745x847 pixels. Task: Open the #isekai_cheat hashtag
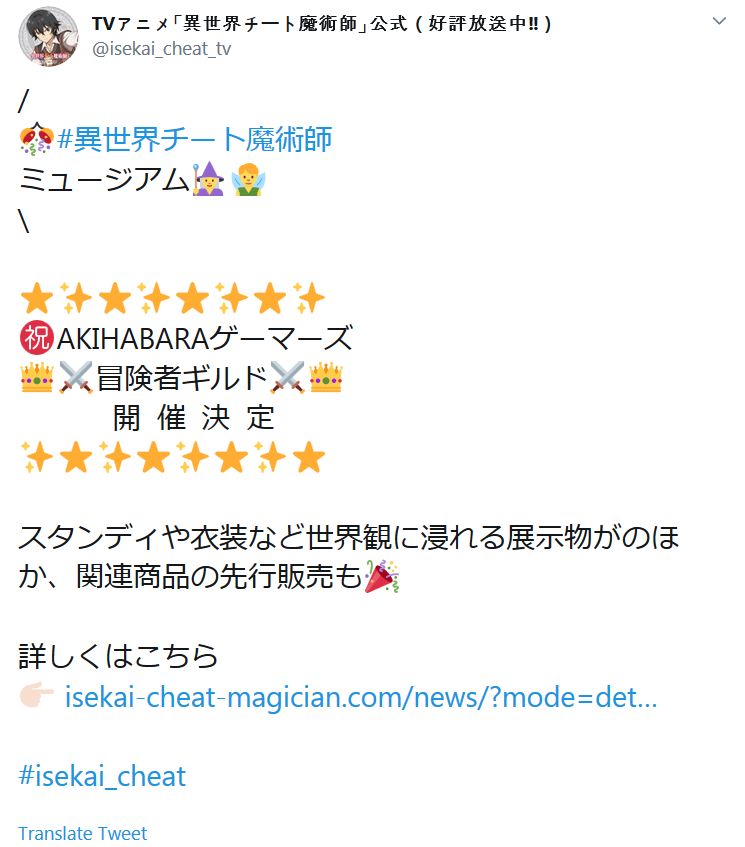(102, 776)
